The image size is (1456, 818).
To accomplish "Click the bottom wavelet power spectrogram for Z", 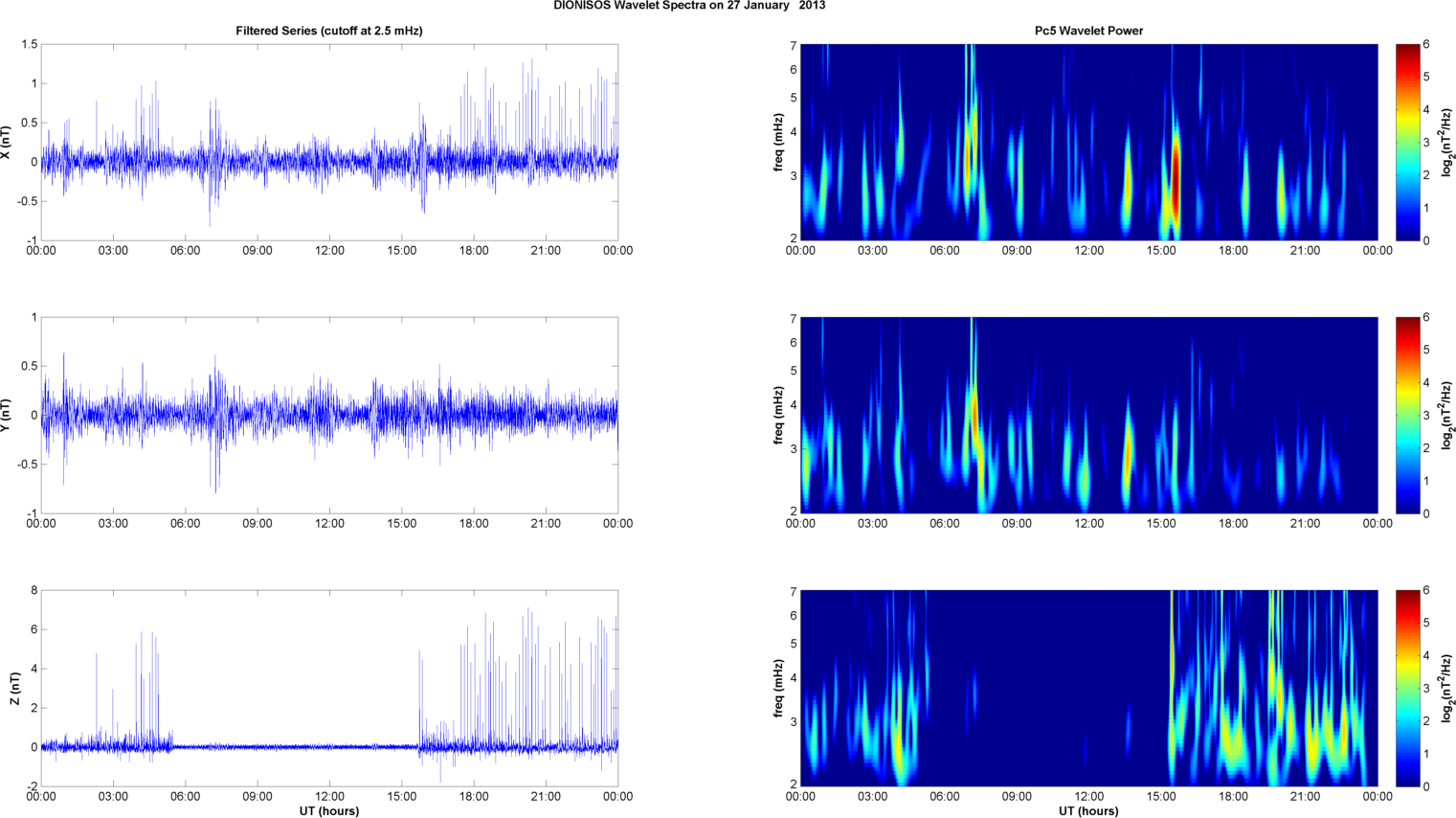I will pyautogui.click(x=1088, y=689).
